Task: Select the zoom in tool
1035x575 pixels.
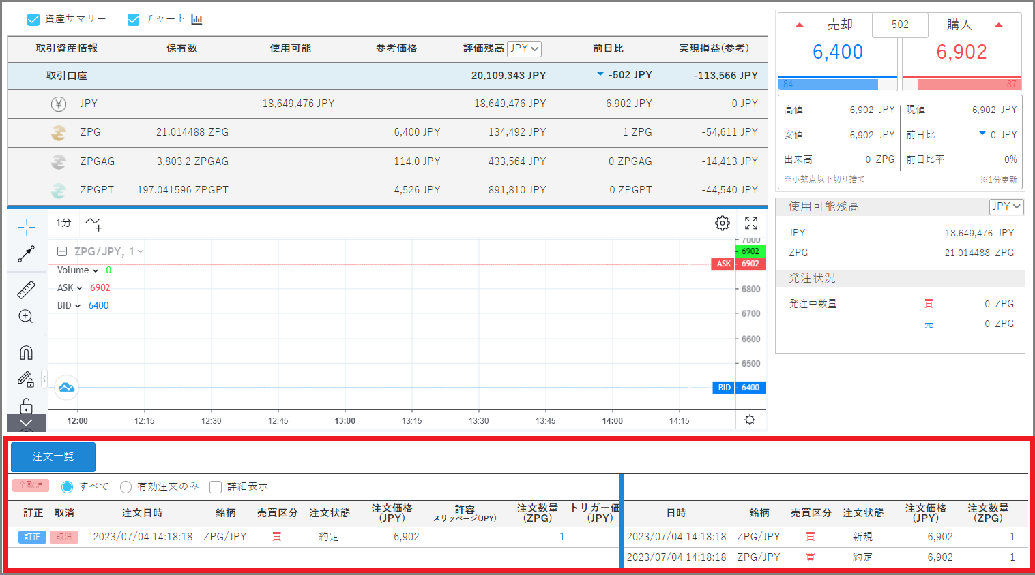Action: pos(26,317)
